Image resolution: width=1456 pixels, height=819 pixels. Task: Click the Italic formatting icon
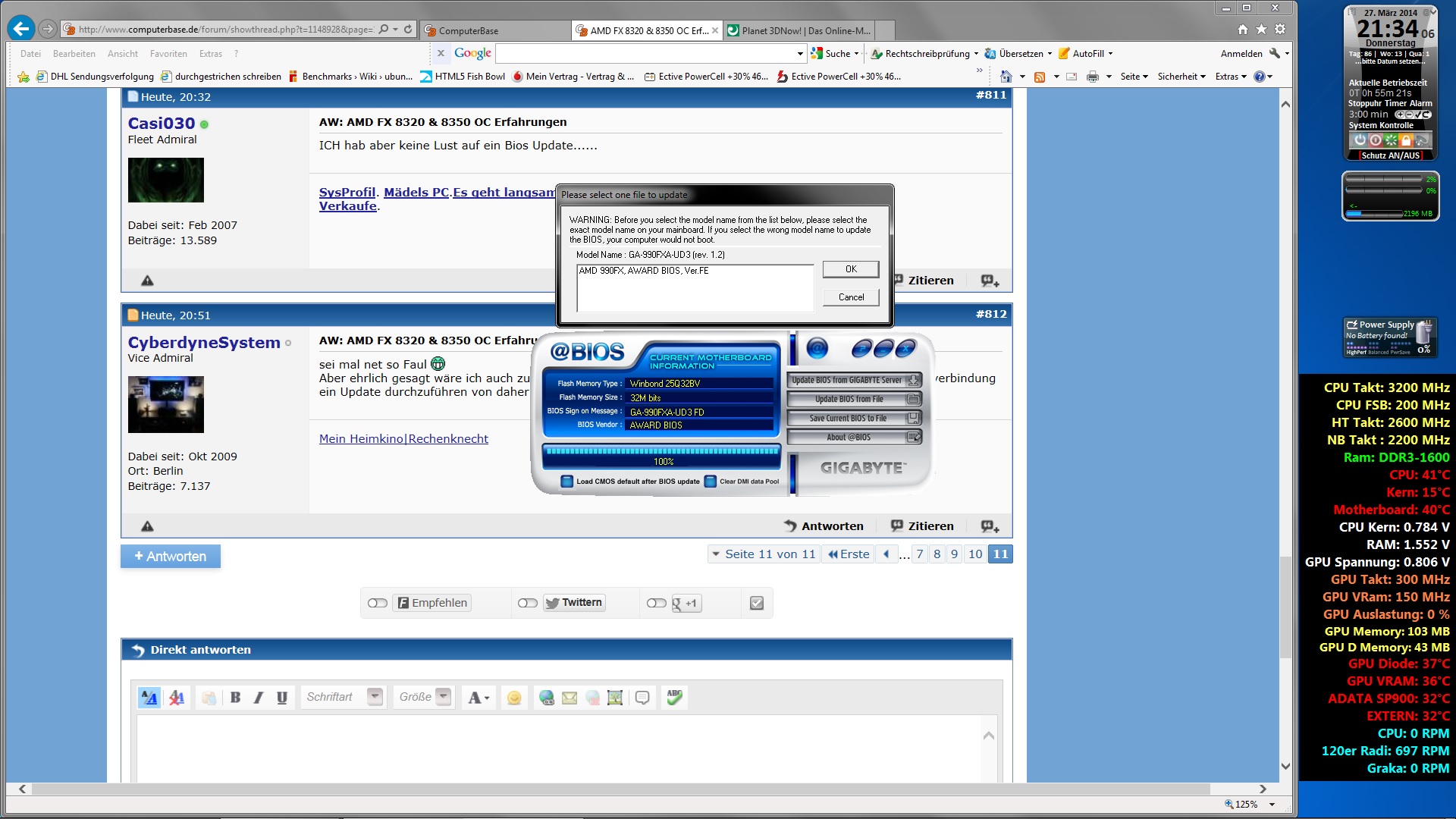pyautogui.click(x=259, y=698)
